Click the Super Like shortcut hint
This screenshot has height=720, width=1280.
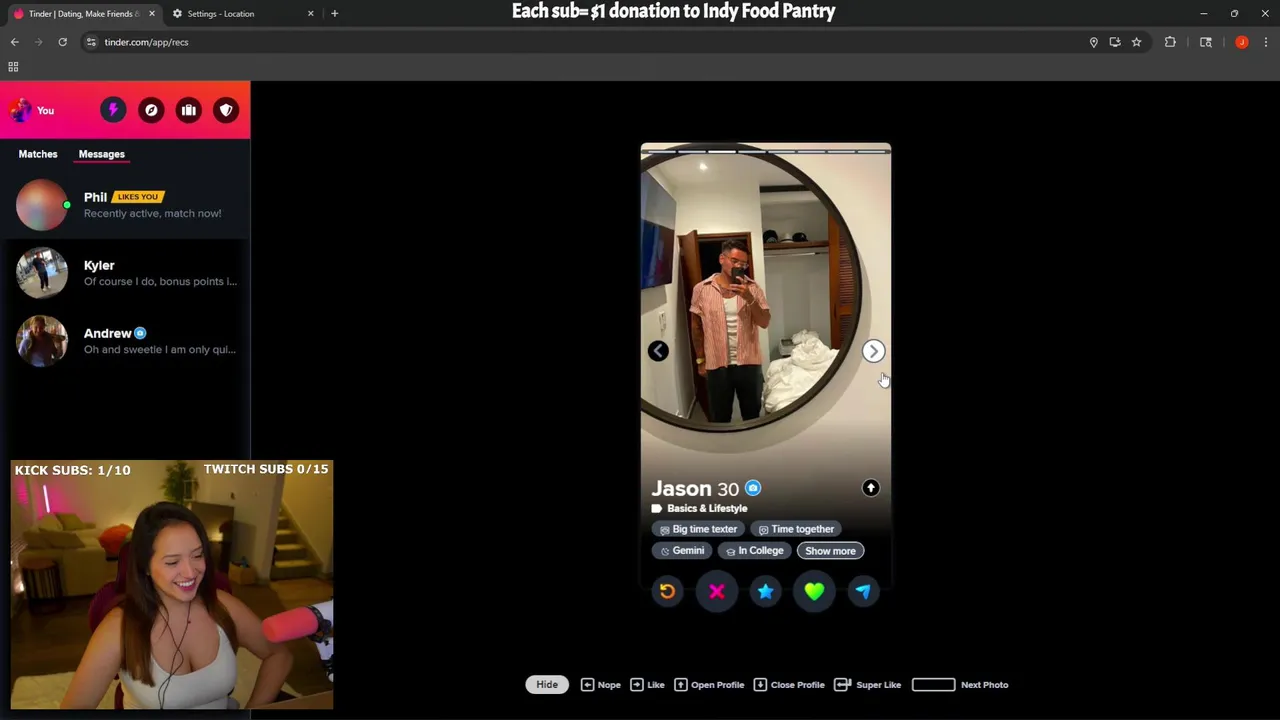pos(867,685)
